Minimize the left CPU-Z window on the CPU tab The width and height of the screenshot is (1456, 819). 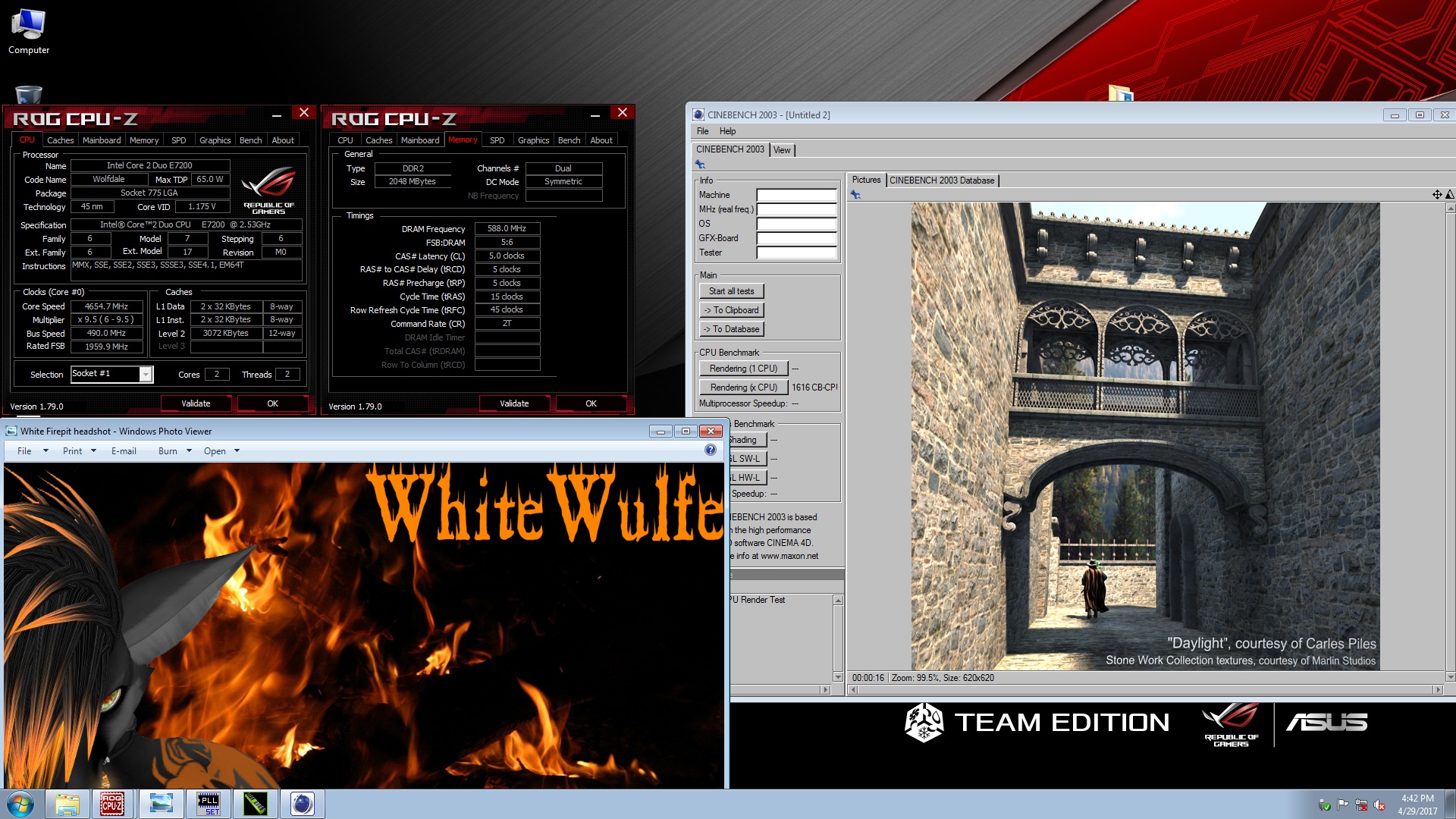[277, 115]
